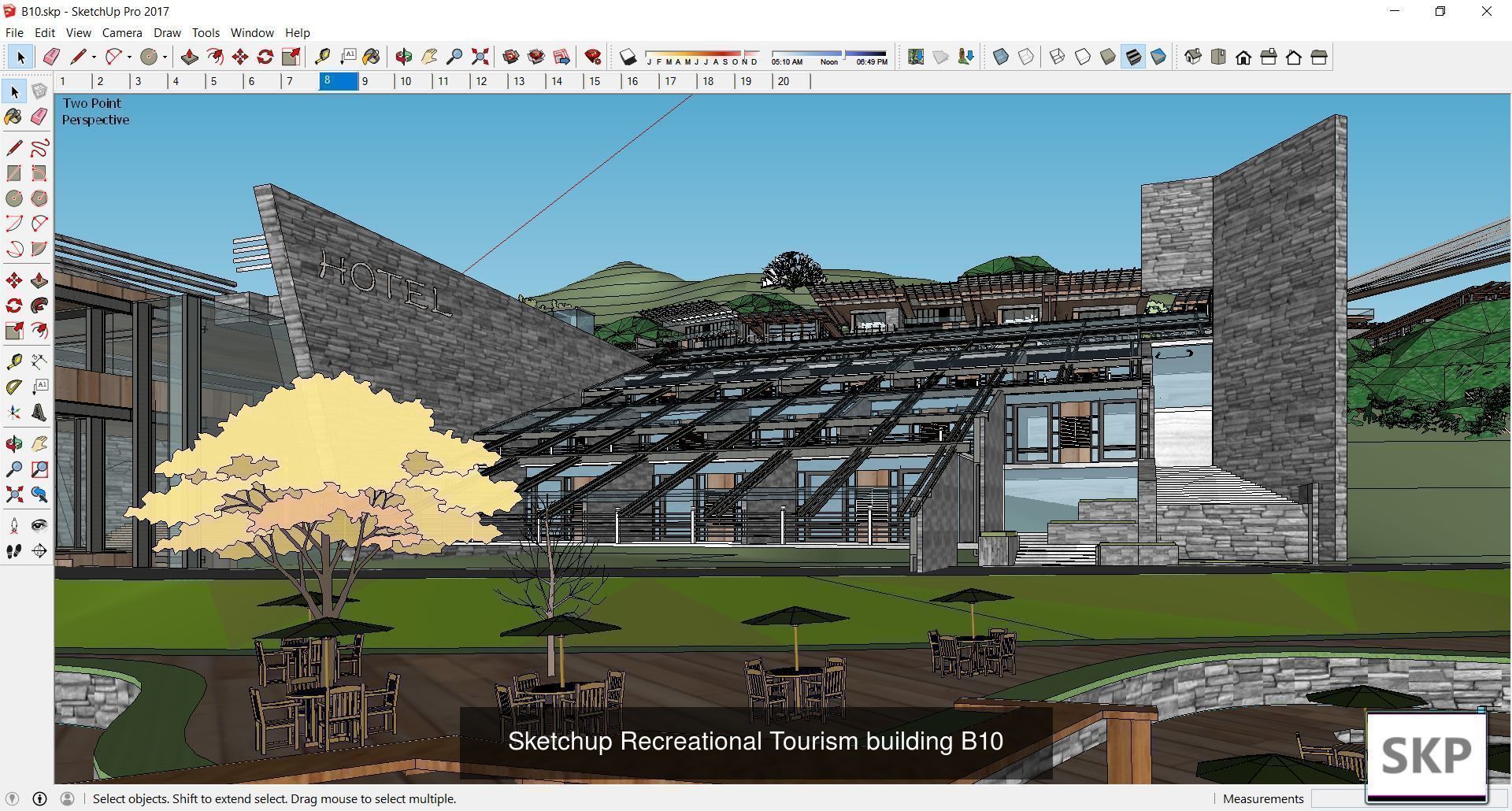Screen dimensions: 1512x811
Task: Select the Offset tool in the left tool set
Action: [39, 331]
